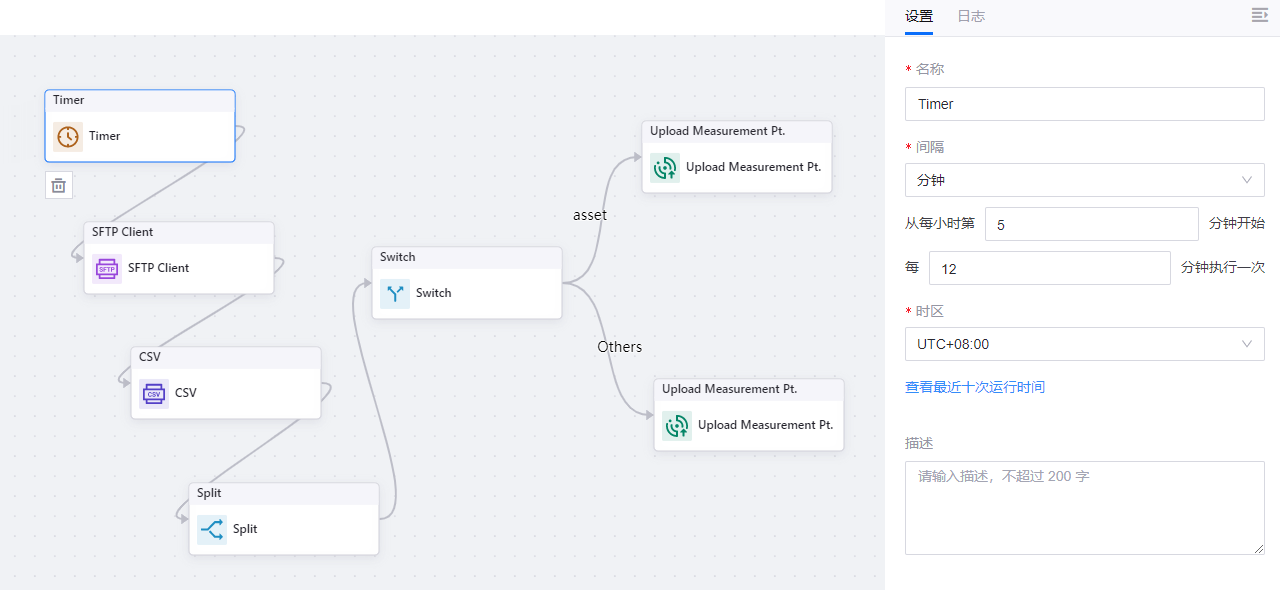The image size is (1280, 590).
Task: Click the Switch node icon
Action: click(395, 294)
